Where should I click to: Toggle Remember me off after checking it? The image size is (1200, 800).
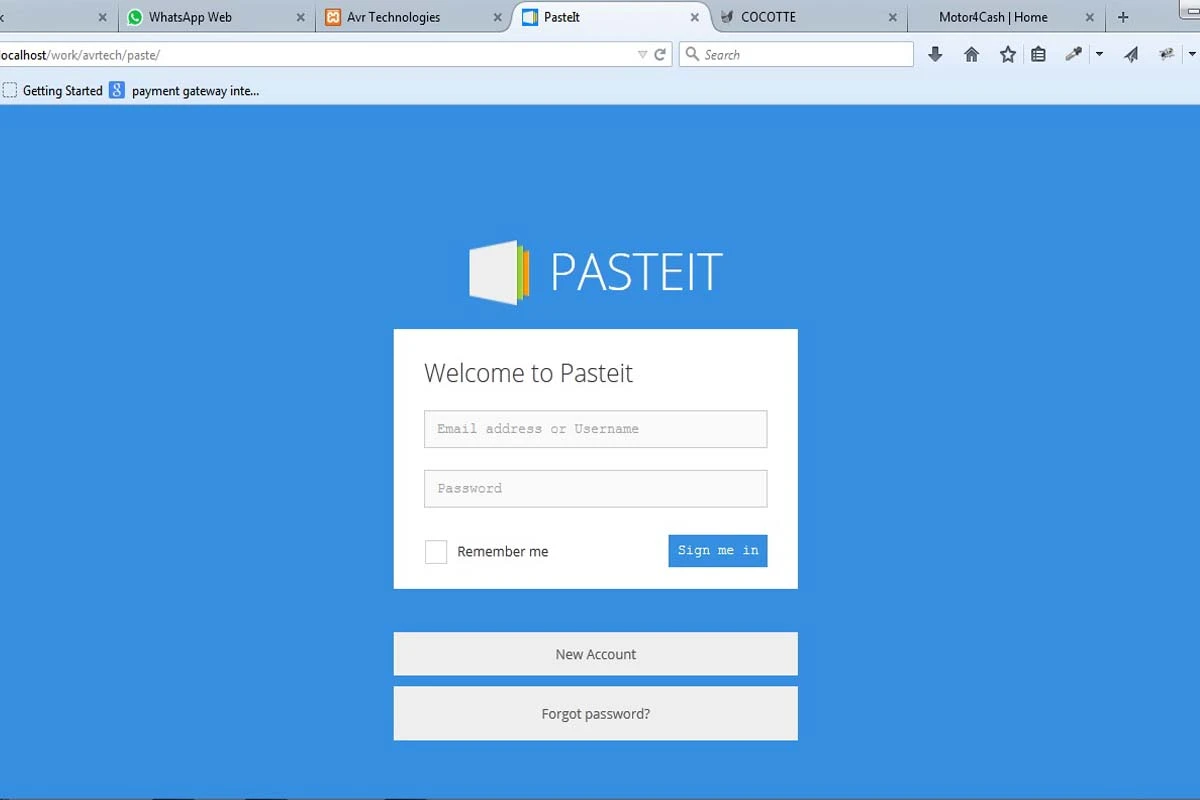(x=436, y=551)
